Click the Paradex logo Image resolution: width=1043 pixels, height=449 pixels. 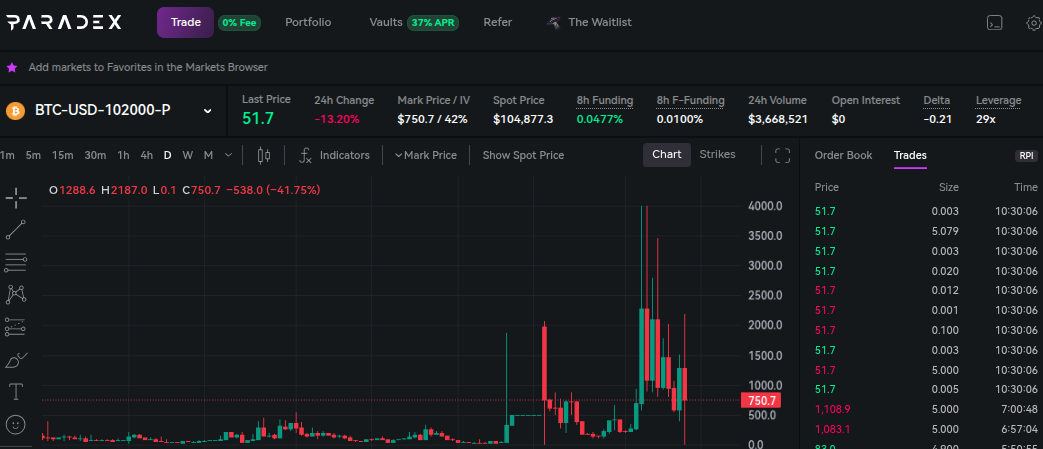tap(64, 23)
